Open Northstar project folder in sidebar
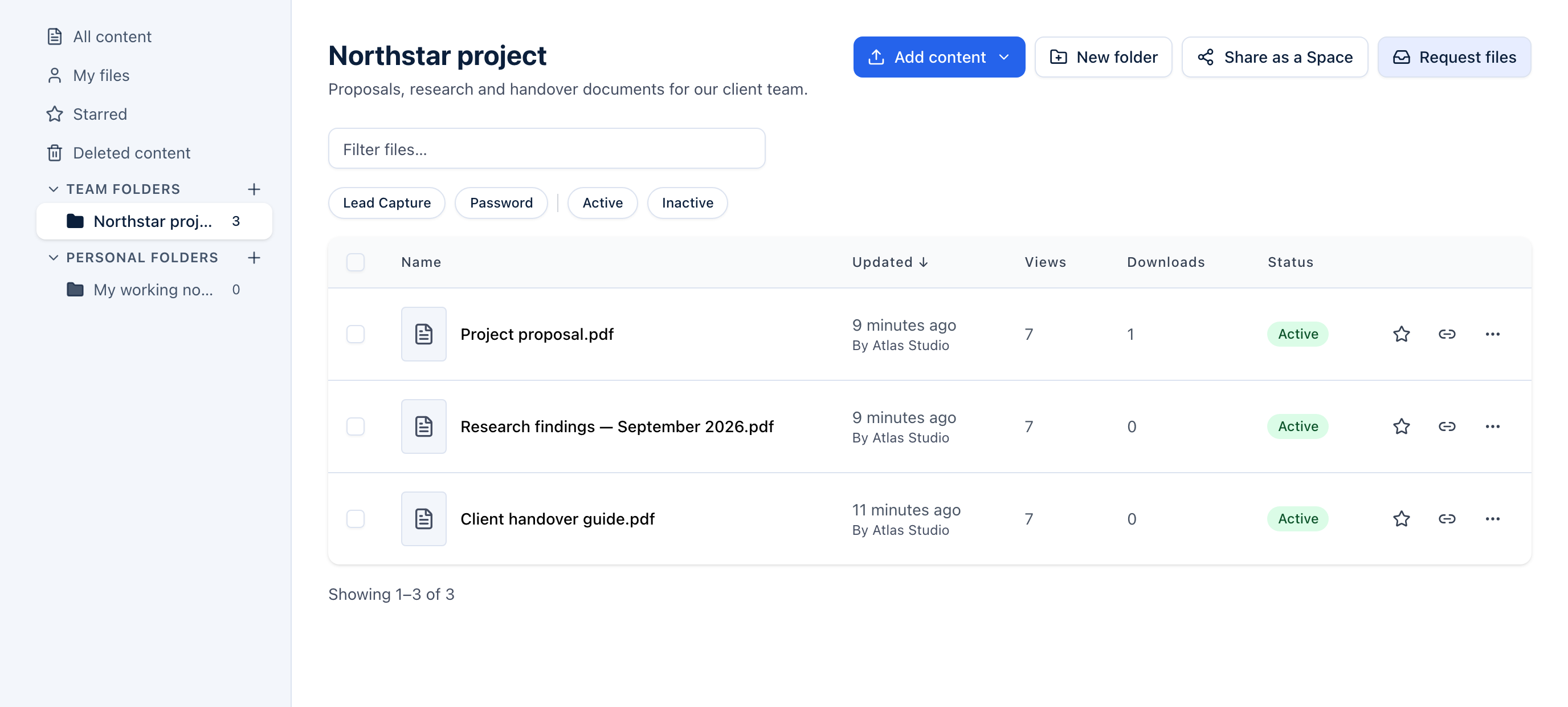Image resolution: width=1568 pixels, height=707 pixels. [154, 222]
